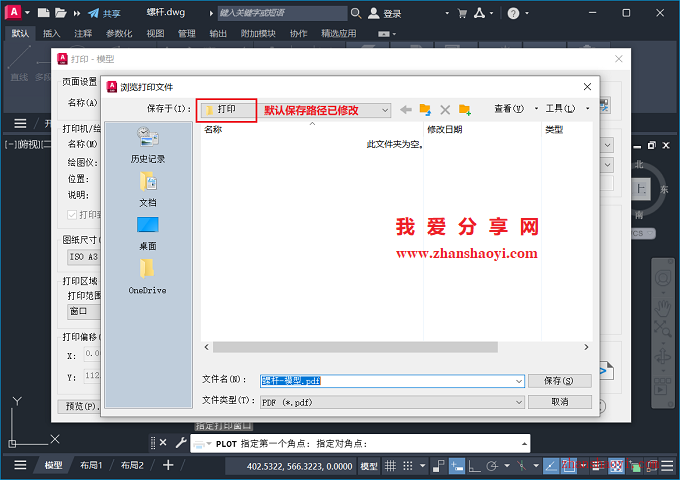Open 历史记录 (History) location in sidebar
This screenshot has width=680, height=480.
(148, 144)
